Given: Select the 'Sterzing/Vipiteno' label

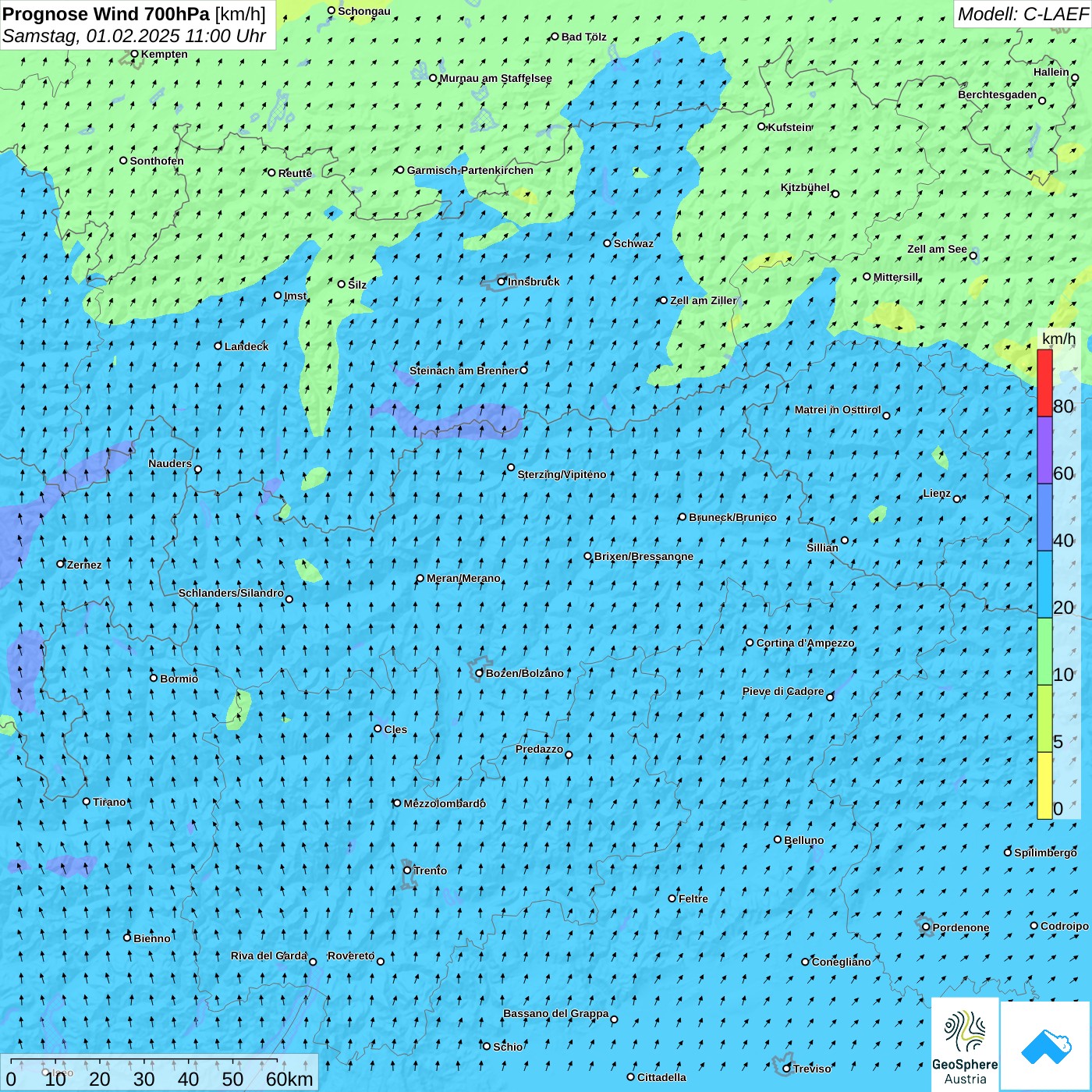Looking at the screenshot, I should (x=562, y=474).
